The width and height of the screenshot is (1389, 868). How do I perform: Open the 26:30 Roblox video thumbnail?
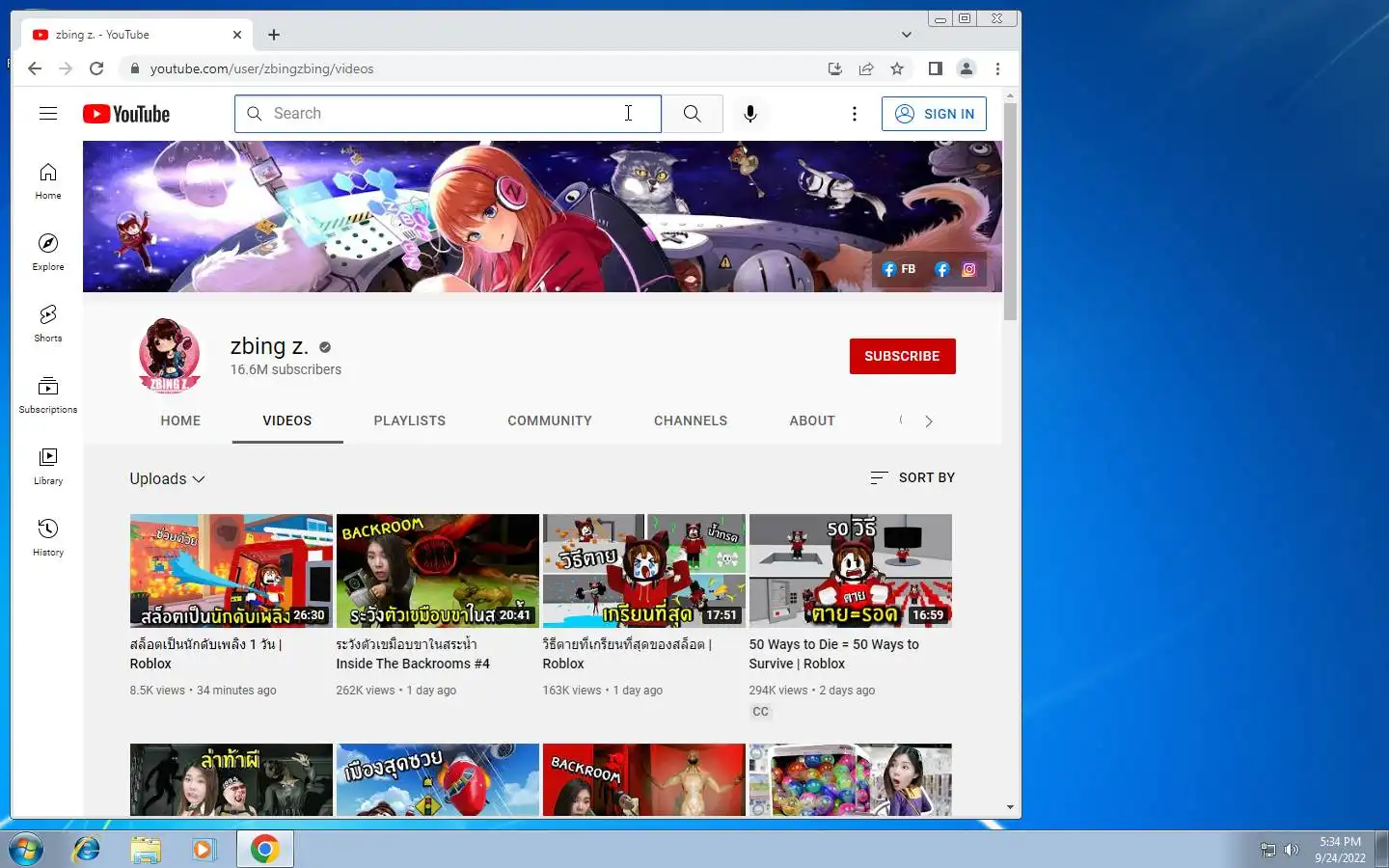click(231, 571)
